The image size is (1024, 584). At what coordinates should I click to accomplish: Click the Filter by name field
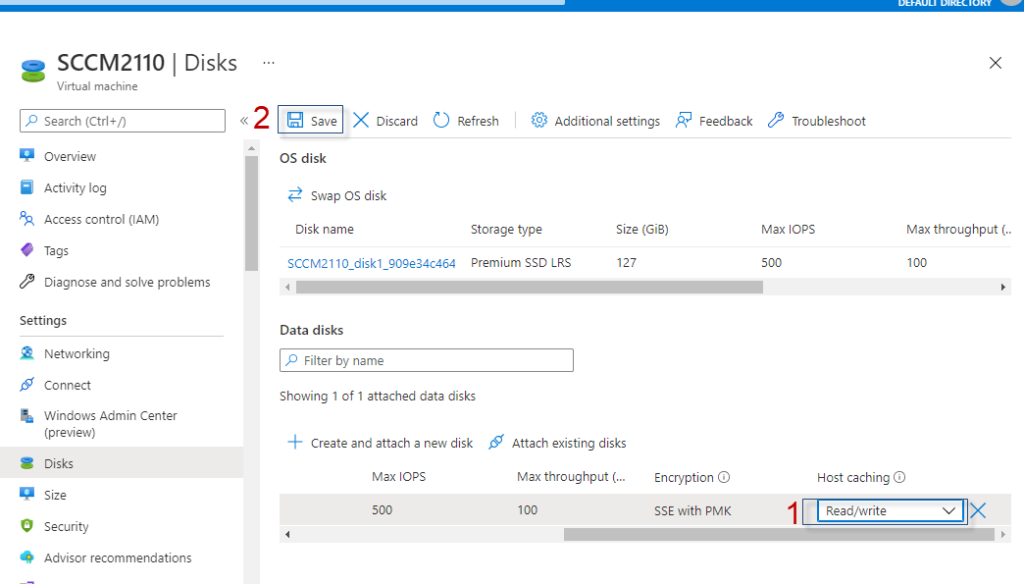426,360
